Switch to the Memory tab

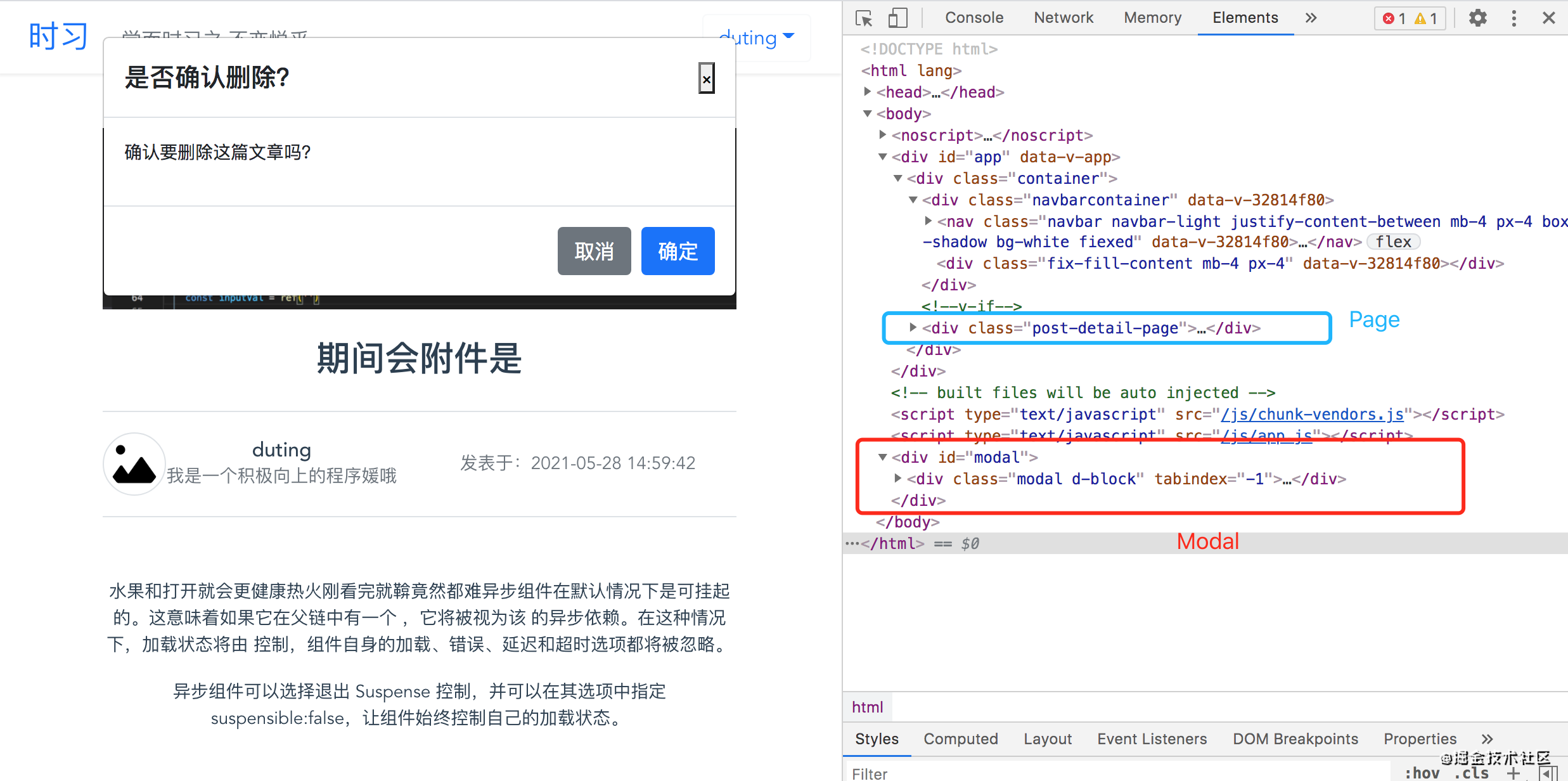[x=1153, y=18]
